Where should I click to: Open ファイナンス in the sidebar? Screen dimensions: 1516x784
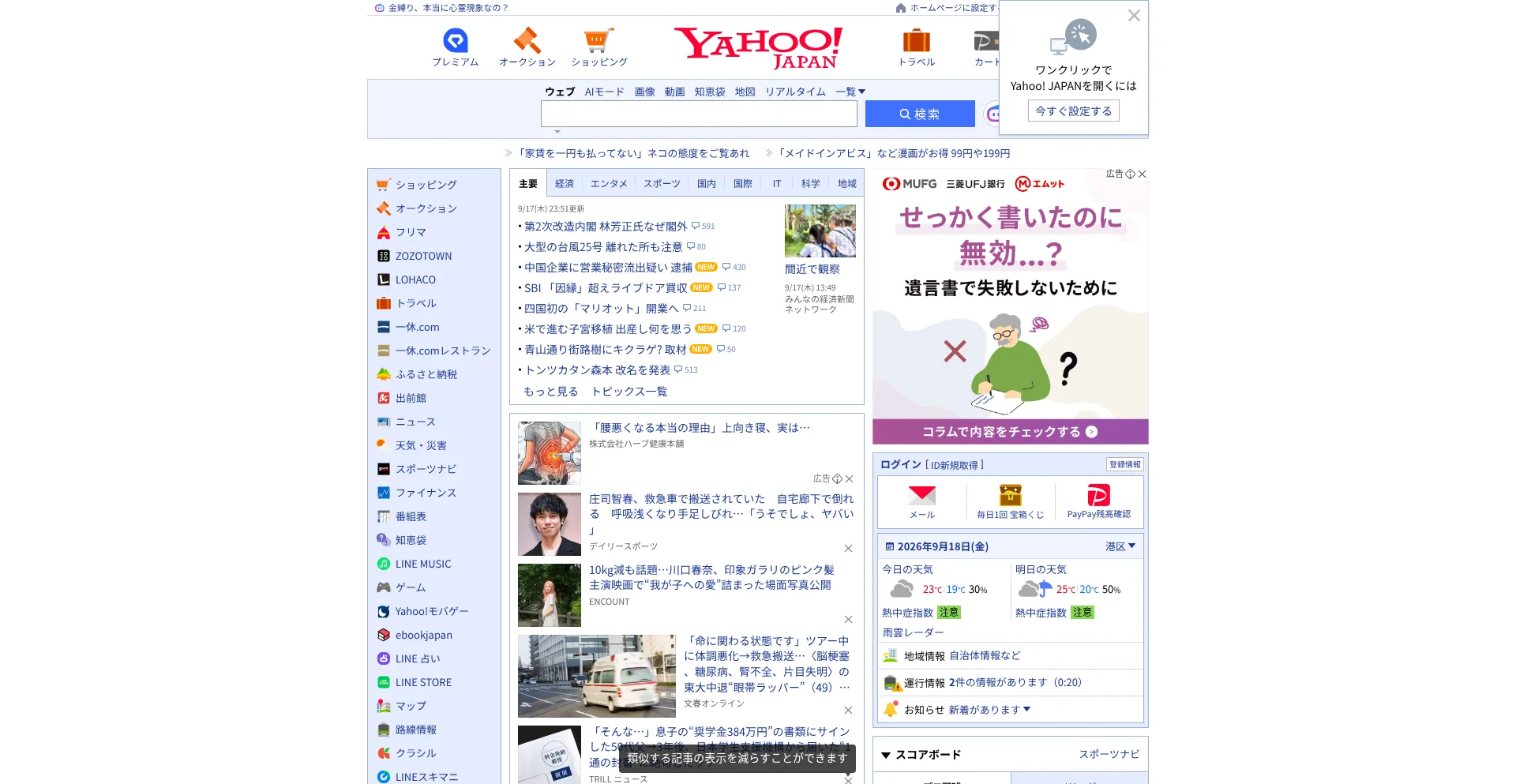click(426, 493)
